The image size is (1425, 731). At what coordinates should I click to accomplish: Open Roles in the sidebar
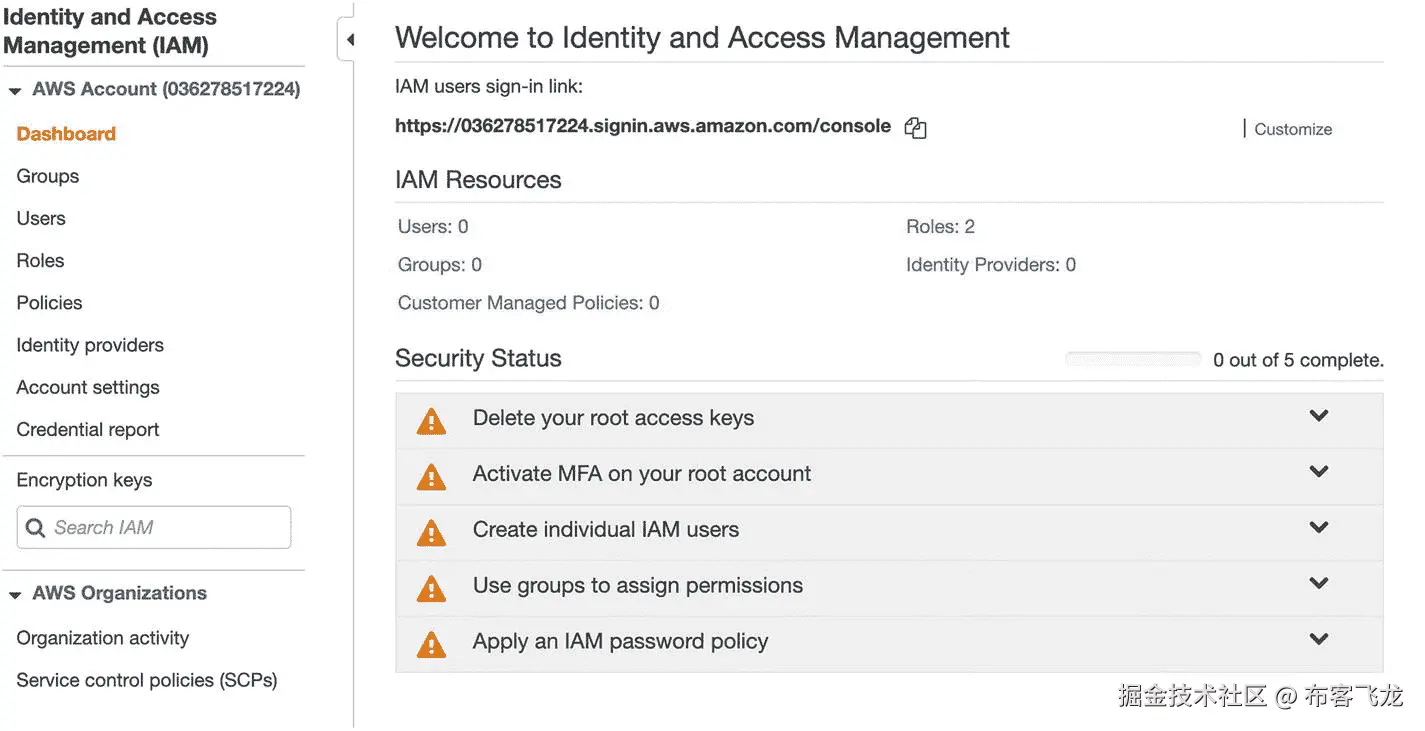[x=40, y=260]
